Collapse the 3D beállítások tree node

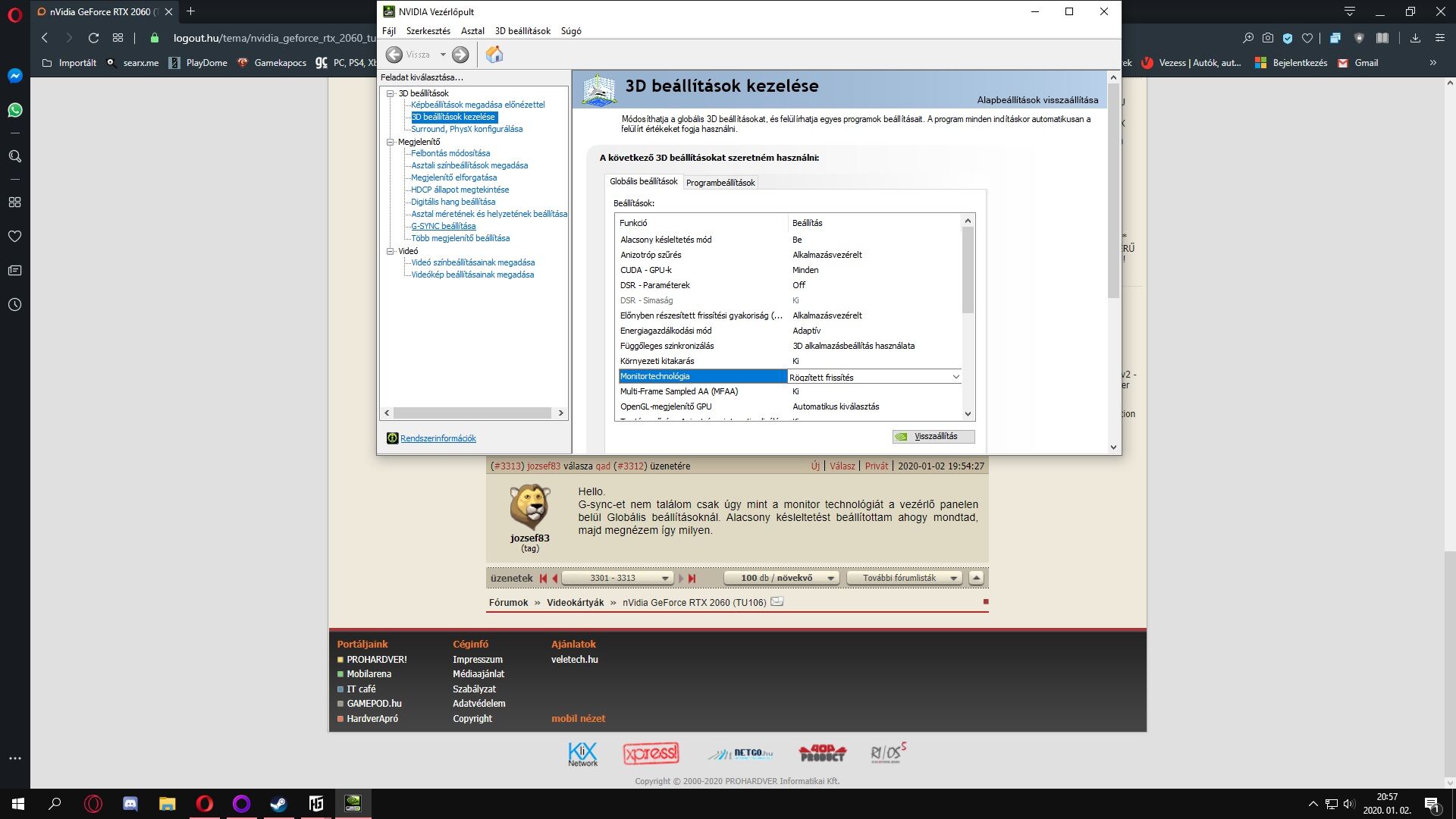click(391, 93)
